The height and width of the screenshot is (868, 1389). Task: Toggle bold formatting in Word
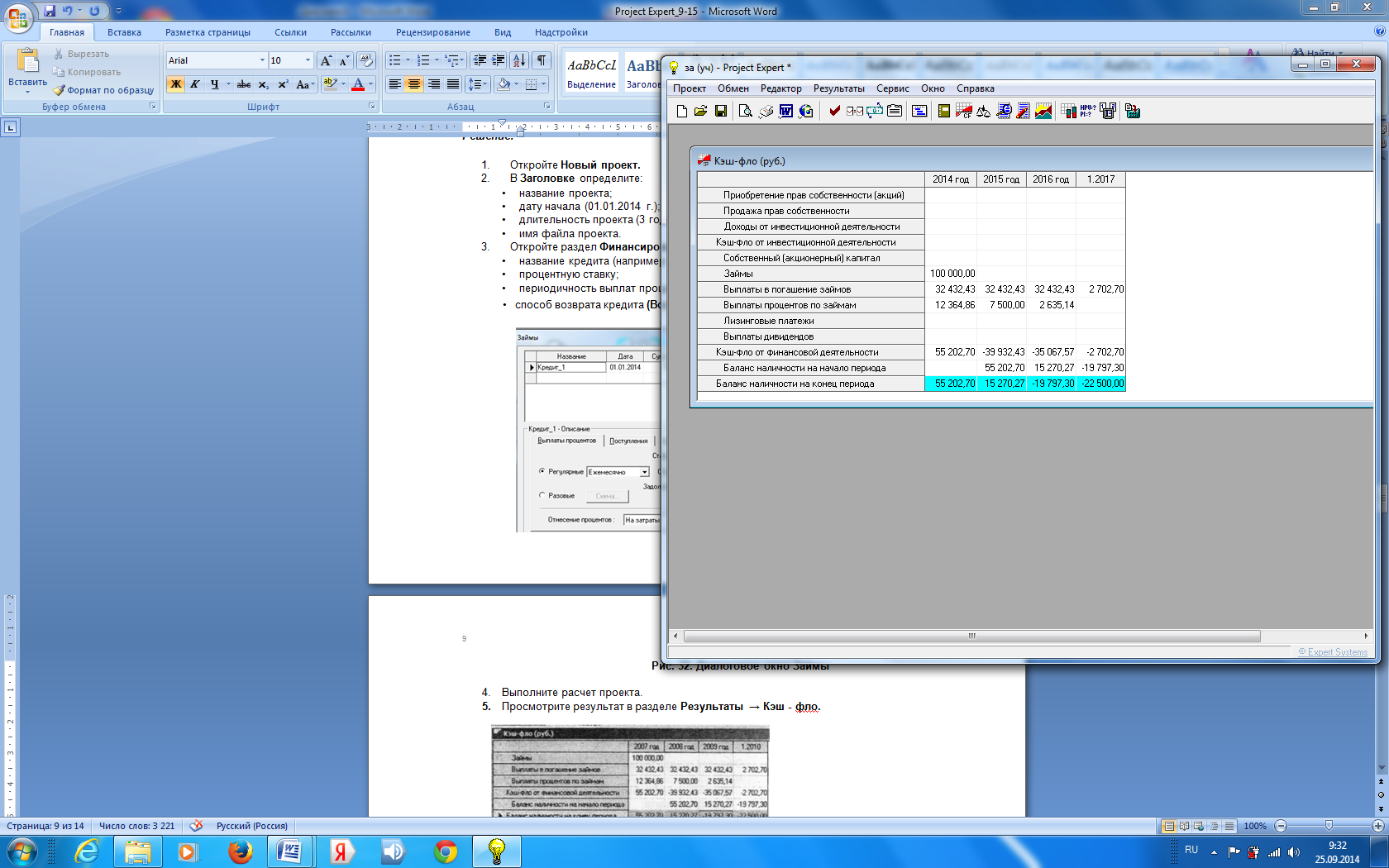click(x=175, y=84)
